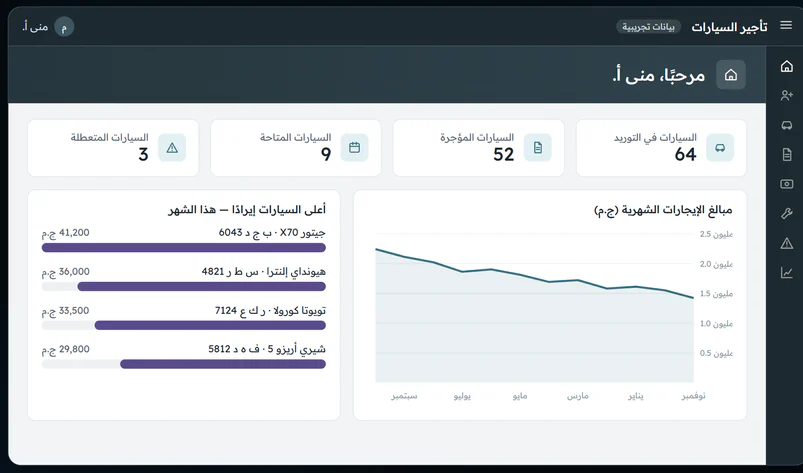Screen dimensions: 803x473
Task: Click the جيتور X70 · ب ج د 6043 row label
Action: coord(272,233)
